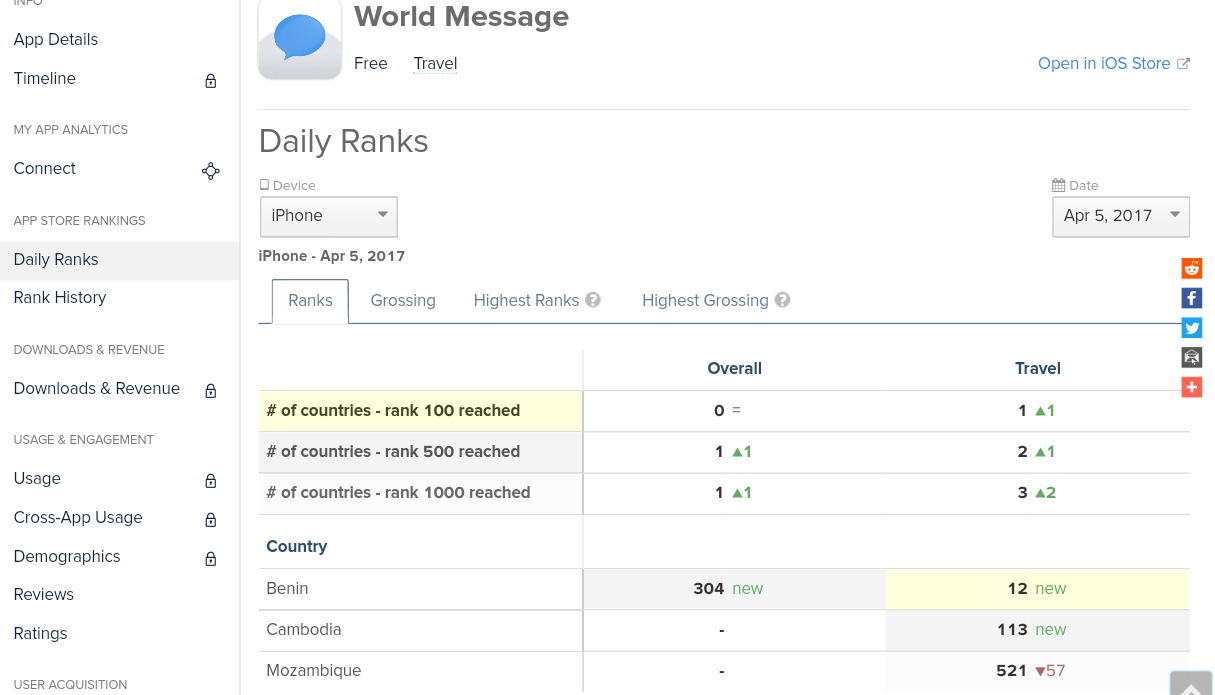Open the Travel category link

point(434,63)
